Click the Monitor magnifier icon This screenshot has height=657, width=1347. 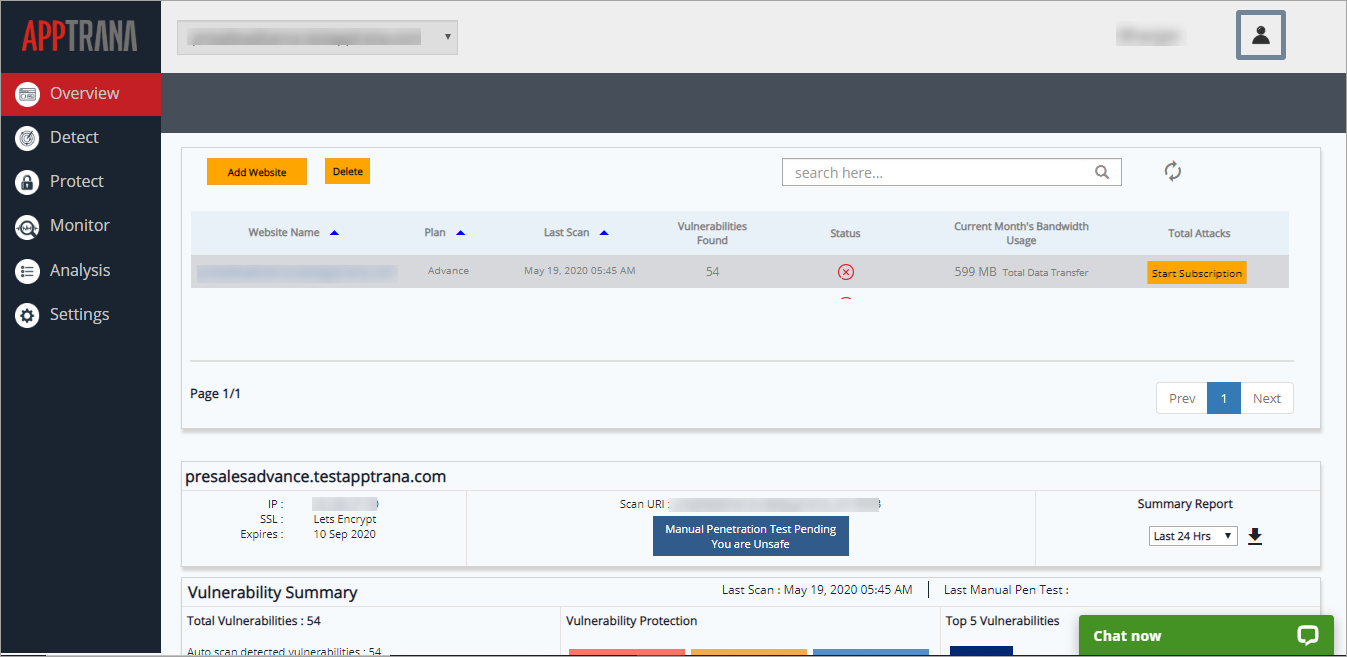(x=28, y=227)
